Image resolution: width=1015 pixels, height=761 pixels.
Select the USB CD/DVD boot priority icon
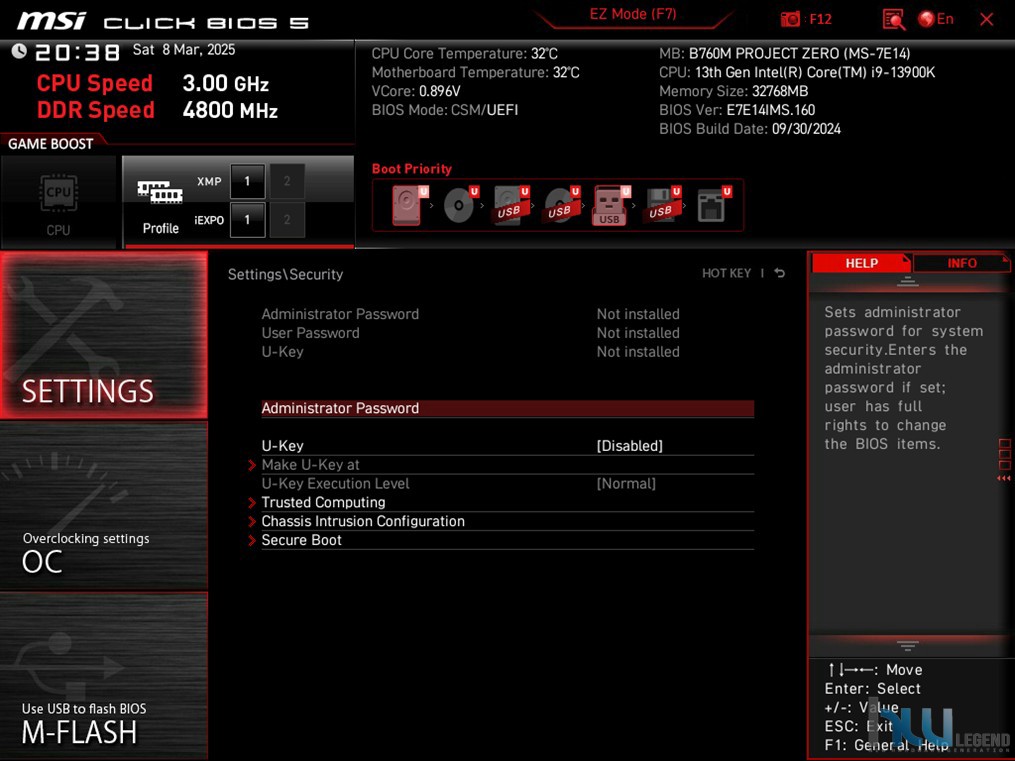click(x=561, y=204)
